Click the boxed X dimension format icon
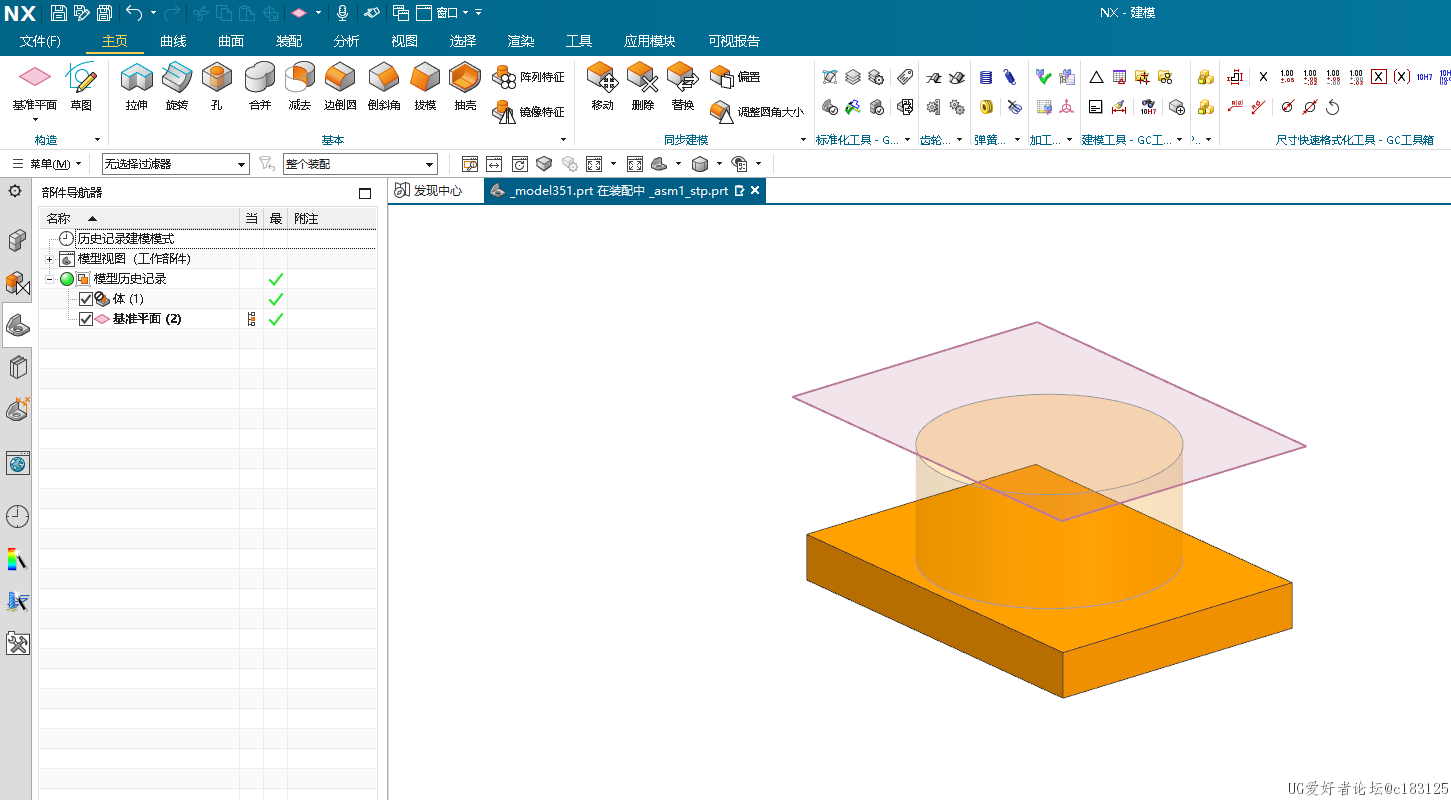1451x800 pixels. click(1379, 77)
